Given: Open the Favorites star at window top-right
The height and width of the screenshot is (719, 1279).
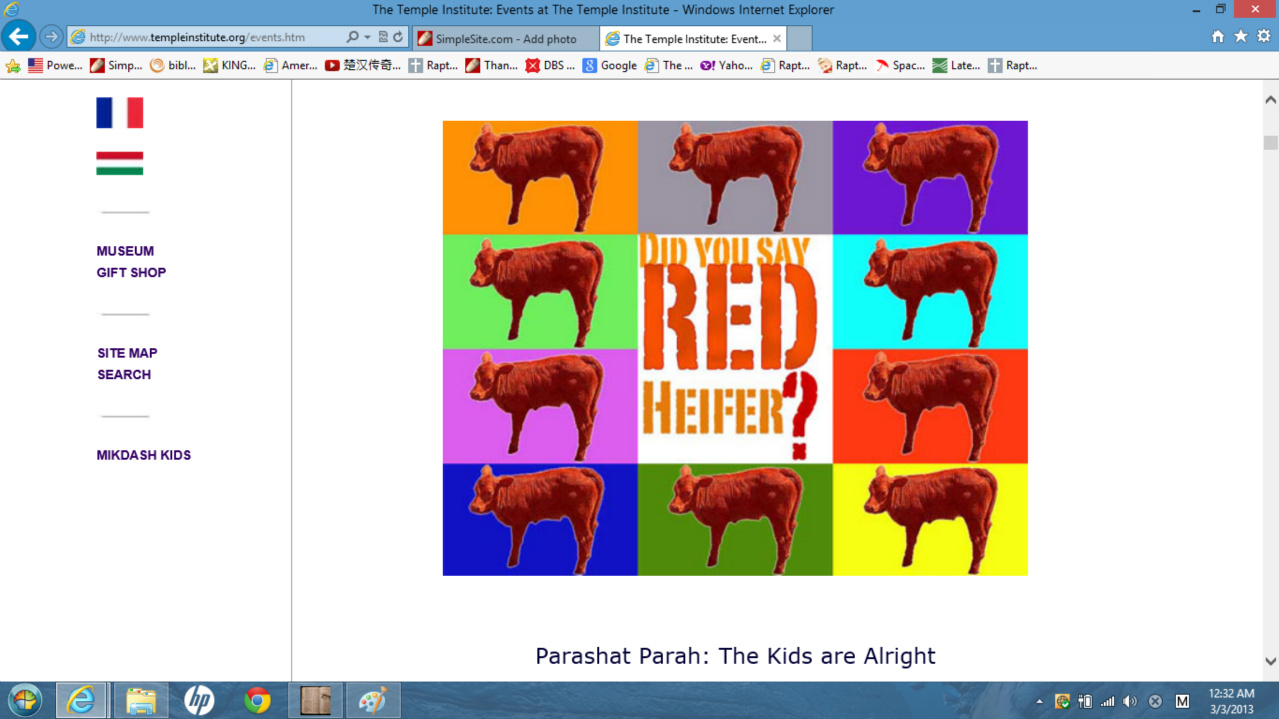Looking at the screenshot, I should (1241, 36).
